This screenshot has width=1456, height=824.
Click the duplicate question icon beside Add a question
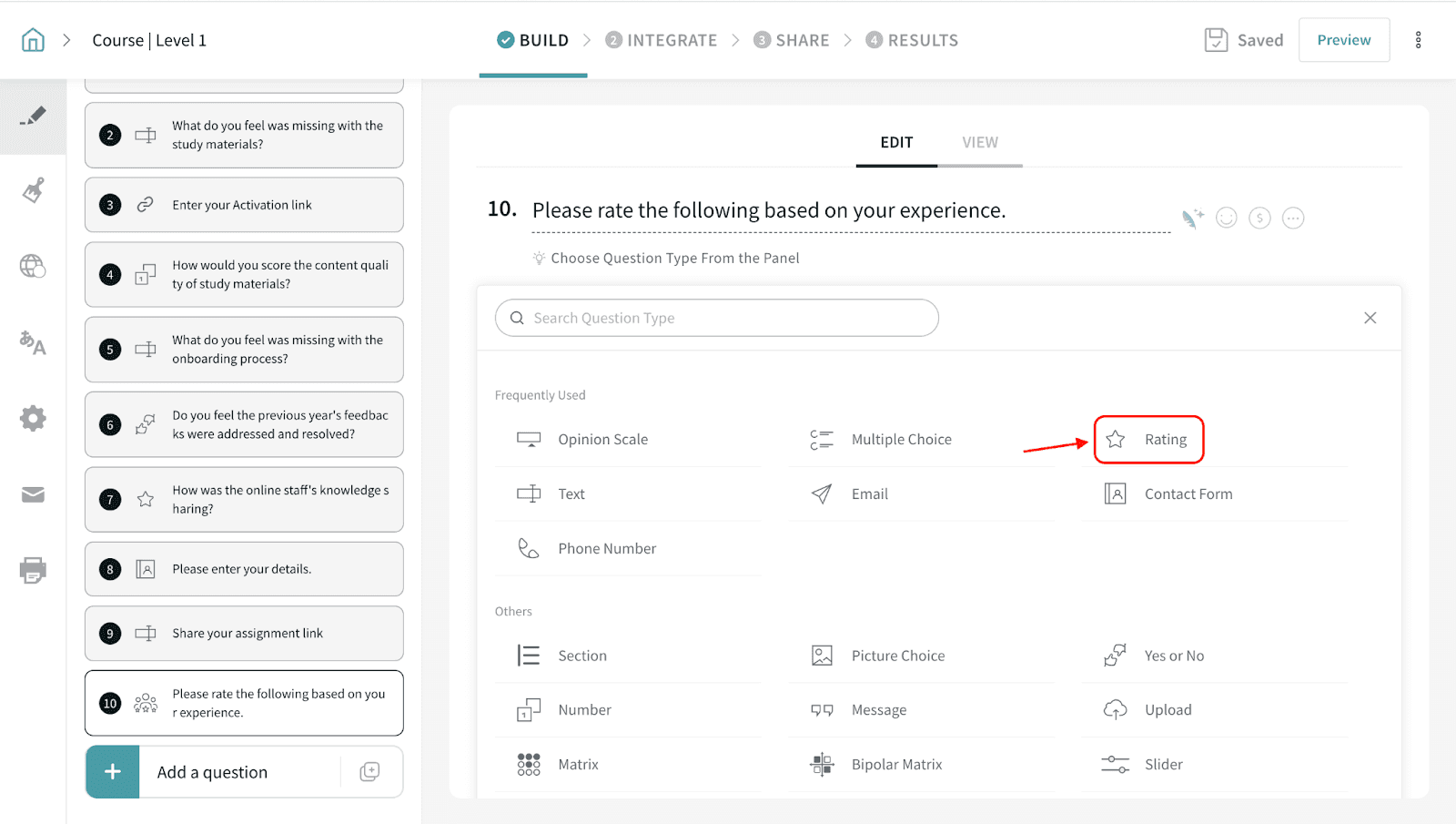click(369, 772)
